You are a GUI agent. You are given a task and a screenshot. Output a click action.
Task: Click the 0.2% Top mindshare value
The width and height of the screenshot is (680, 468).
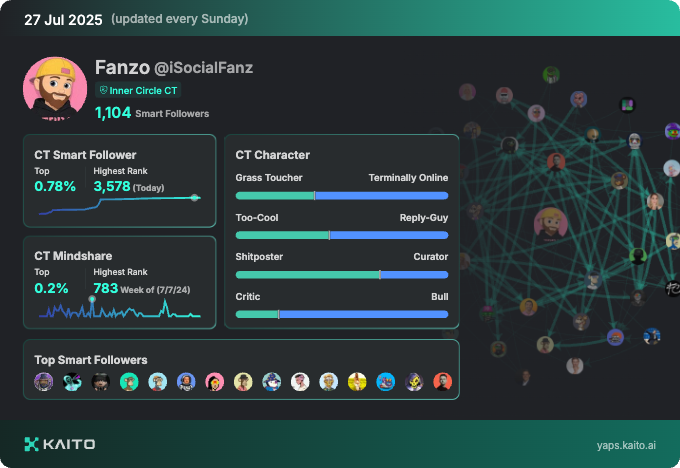51,288
